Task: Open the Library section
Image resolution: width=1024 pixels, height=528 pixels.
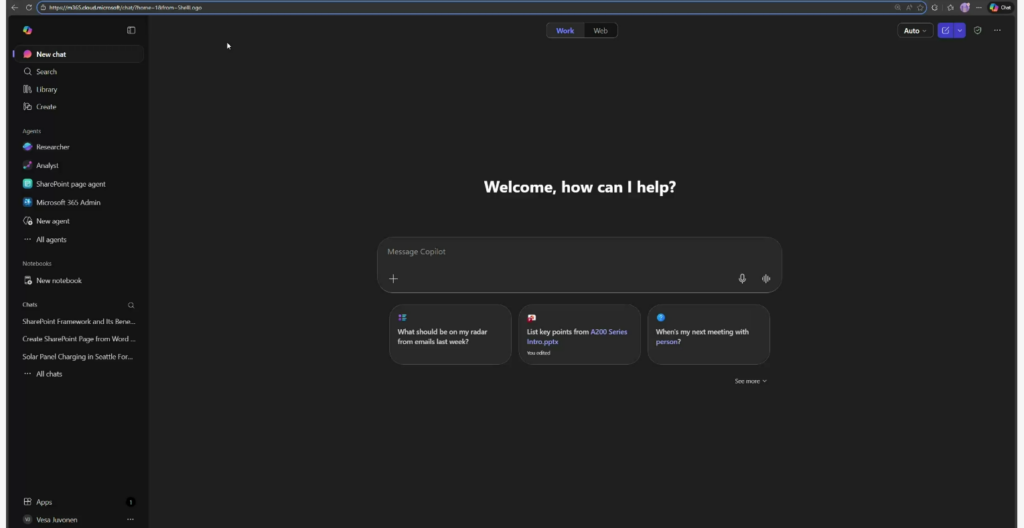Action: point(46,89)
